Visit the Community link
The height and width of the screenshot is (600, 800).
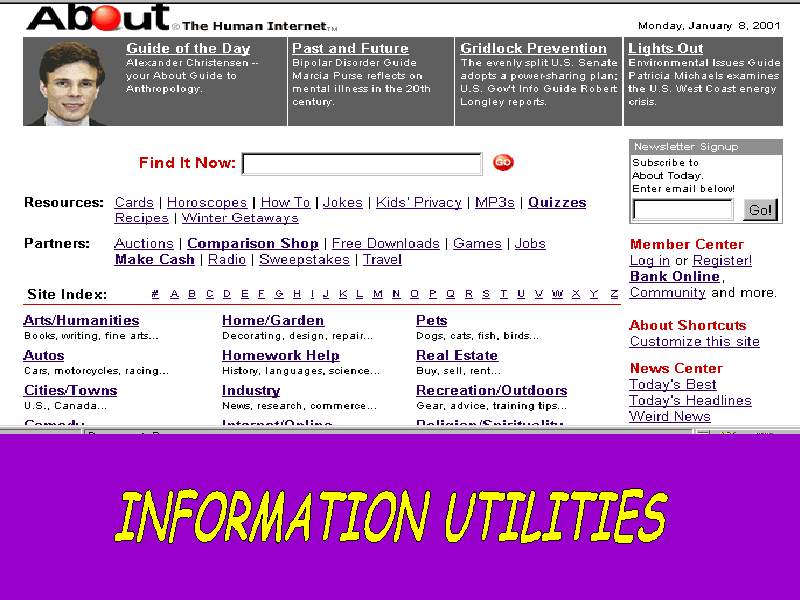click(667, 293)
